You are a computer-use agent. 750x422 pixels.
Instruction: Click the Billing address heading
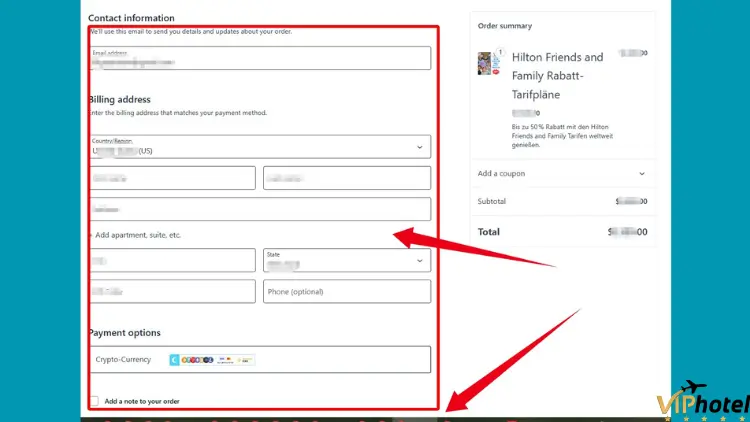coord(120,100)
